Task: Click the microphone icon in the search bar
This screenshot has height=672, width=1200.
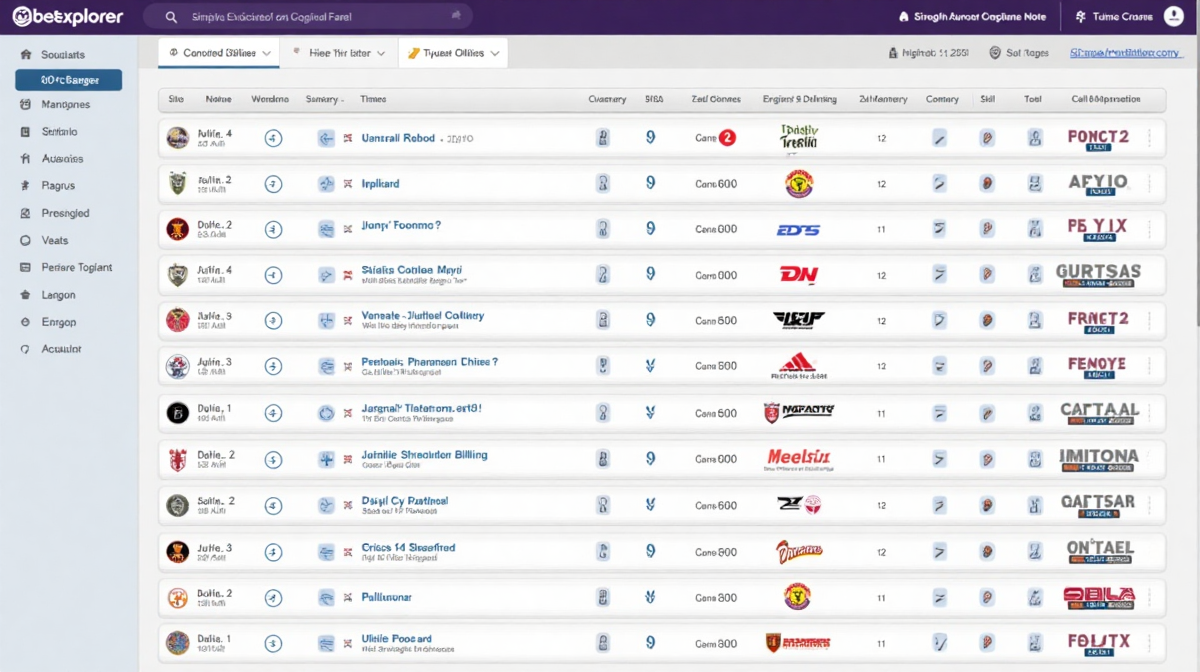Action: pyautogui.click(x=456, y=17)
